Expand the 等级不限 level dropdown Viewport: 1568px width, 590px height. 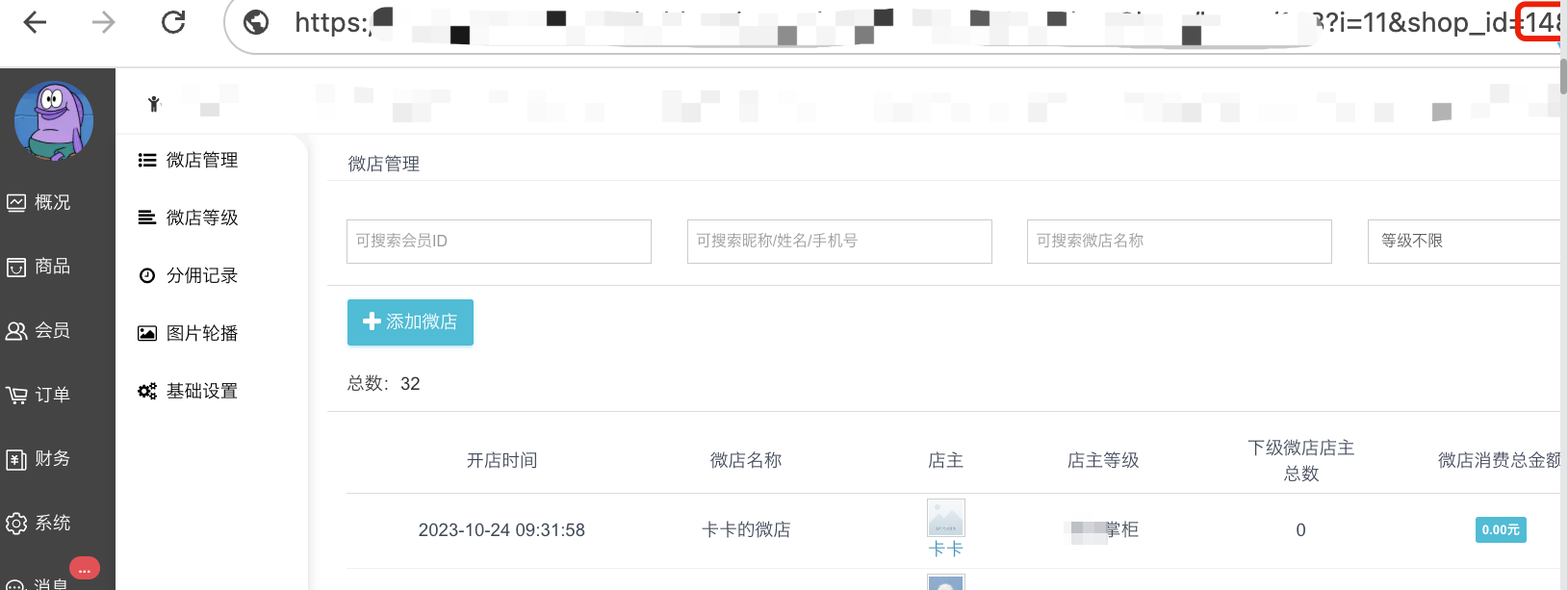(x=1463, y=241)
